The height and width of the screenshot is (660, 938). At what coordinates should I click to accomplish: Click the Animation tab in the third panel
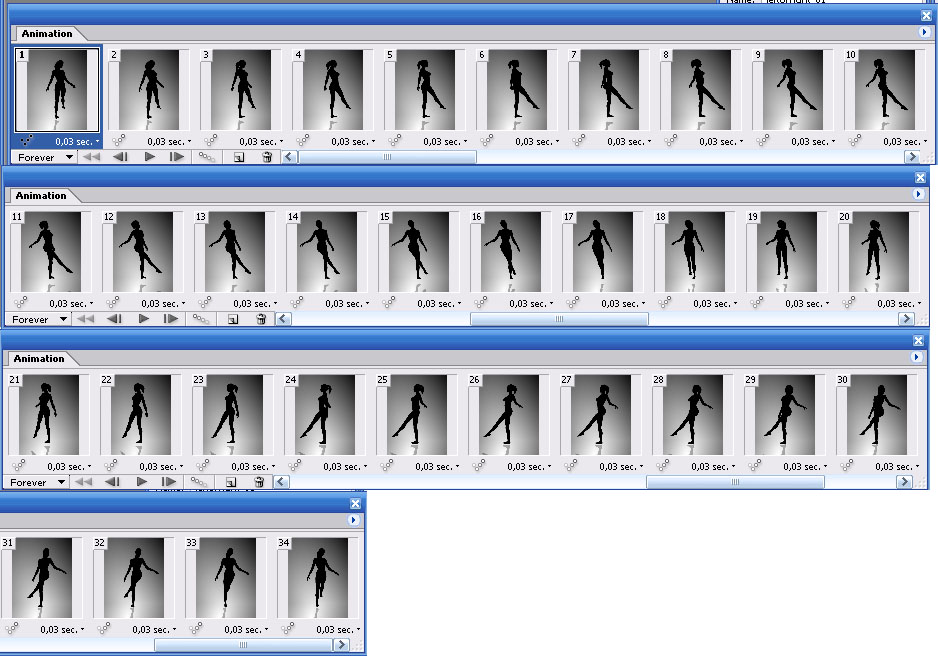pos(40,359)
